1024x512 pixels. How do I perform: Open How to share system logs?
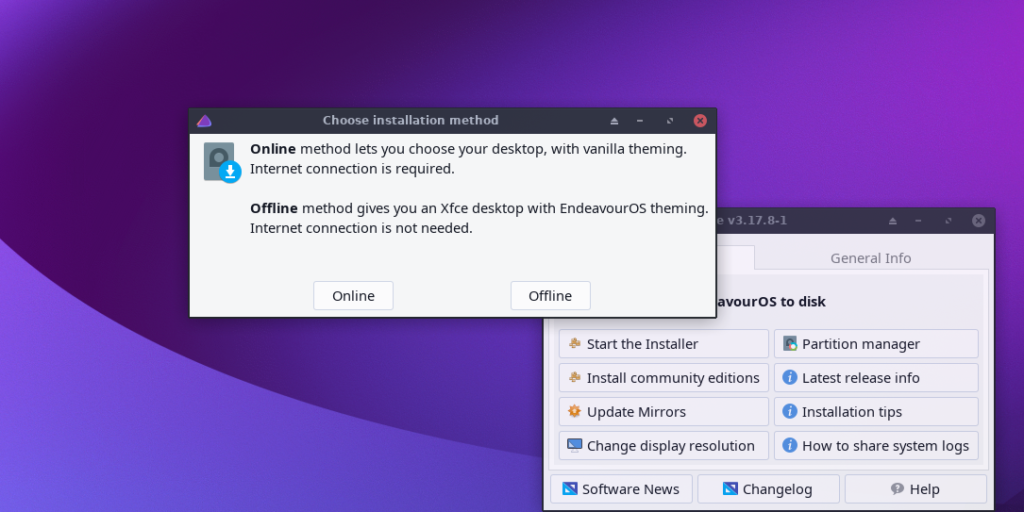pos(876,445)
